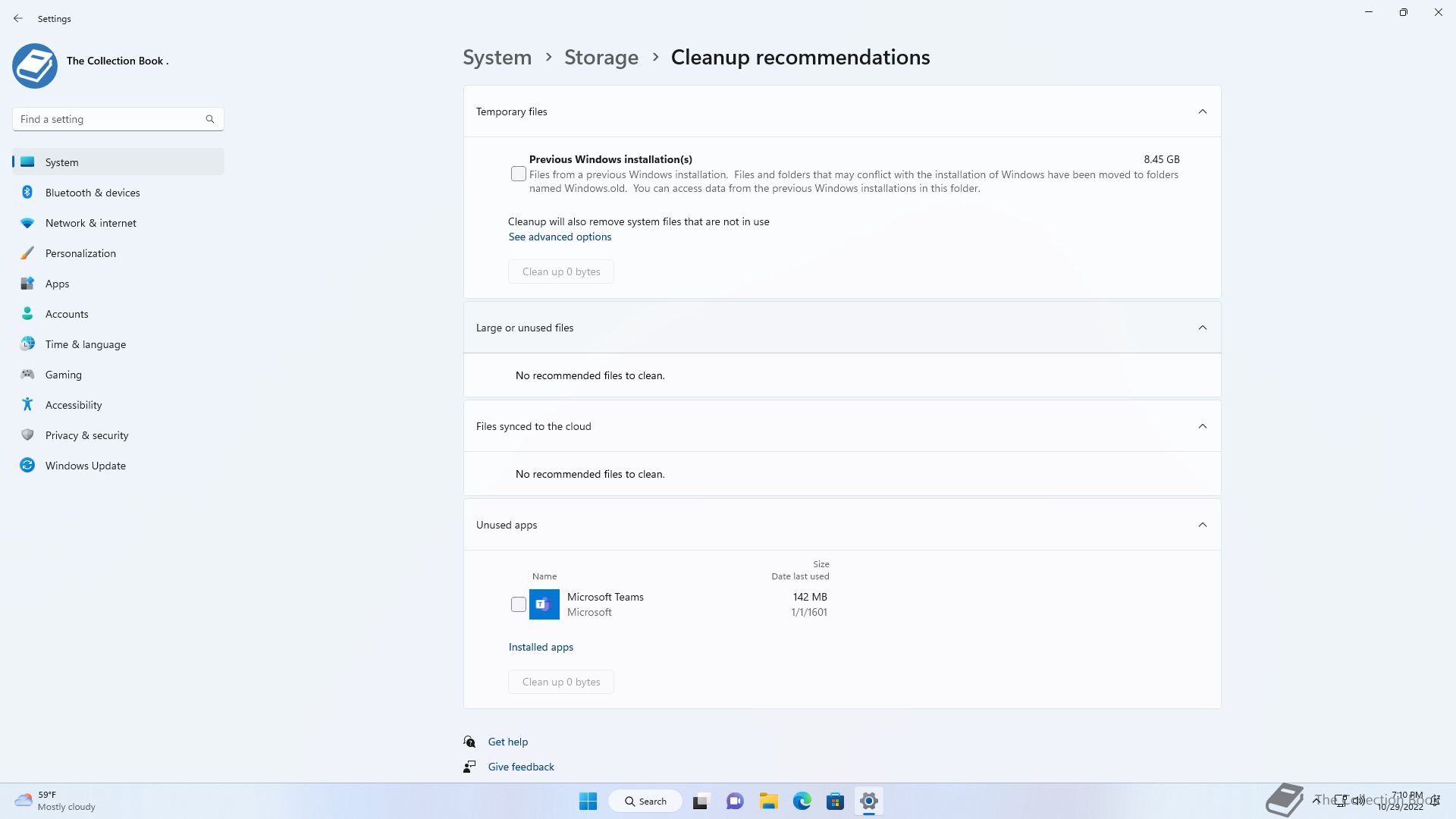The width and height of the screenshot is (1456, 819).
Task: Go to Storage breadcrumb
Action: click(x=601, y=57)
